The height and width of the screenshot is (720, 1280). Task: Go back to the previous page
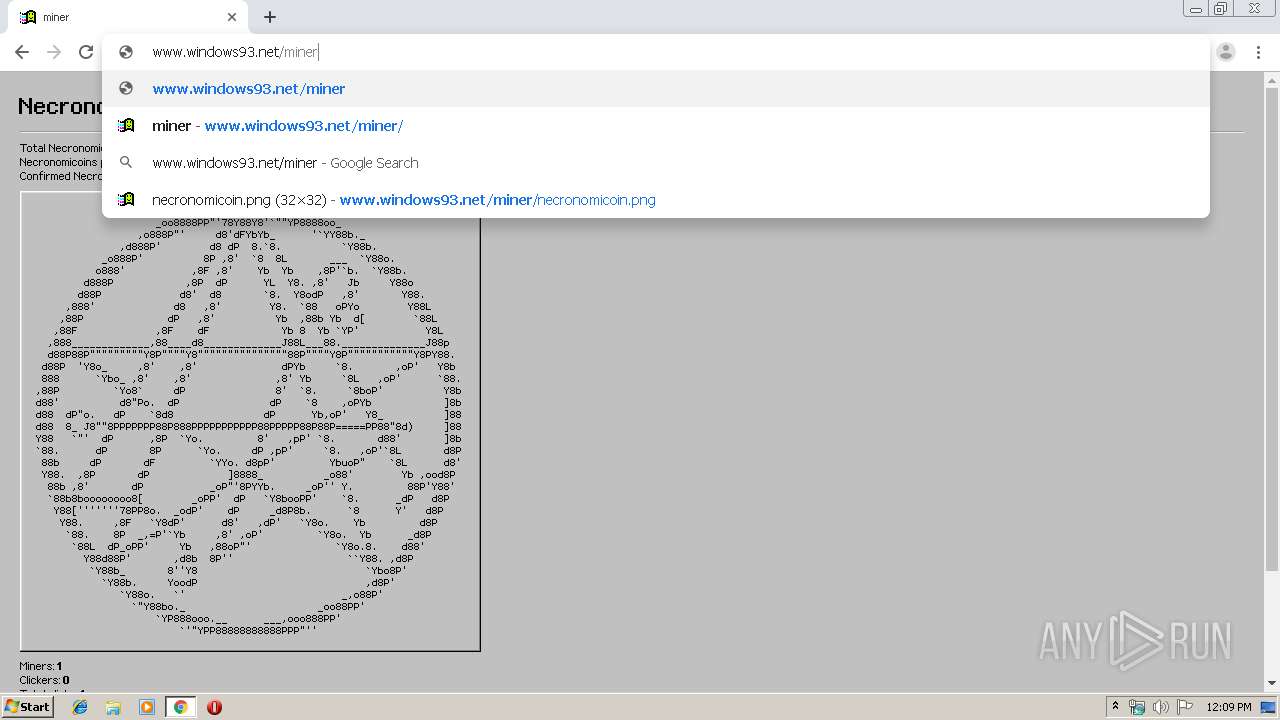pyautogui.click(x=22, y=52)
